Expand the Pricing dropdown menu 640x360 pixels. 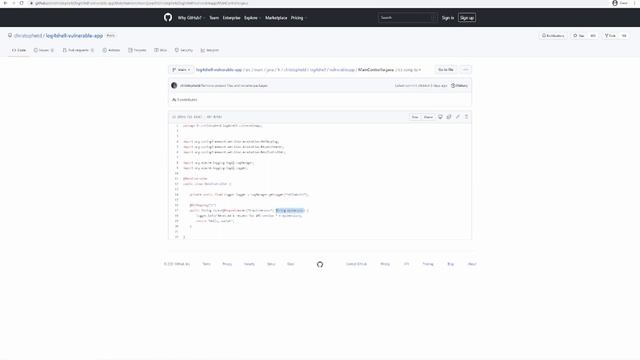pos(298,18)
